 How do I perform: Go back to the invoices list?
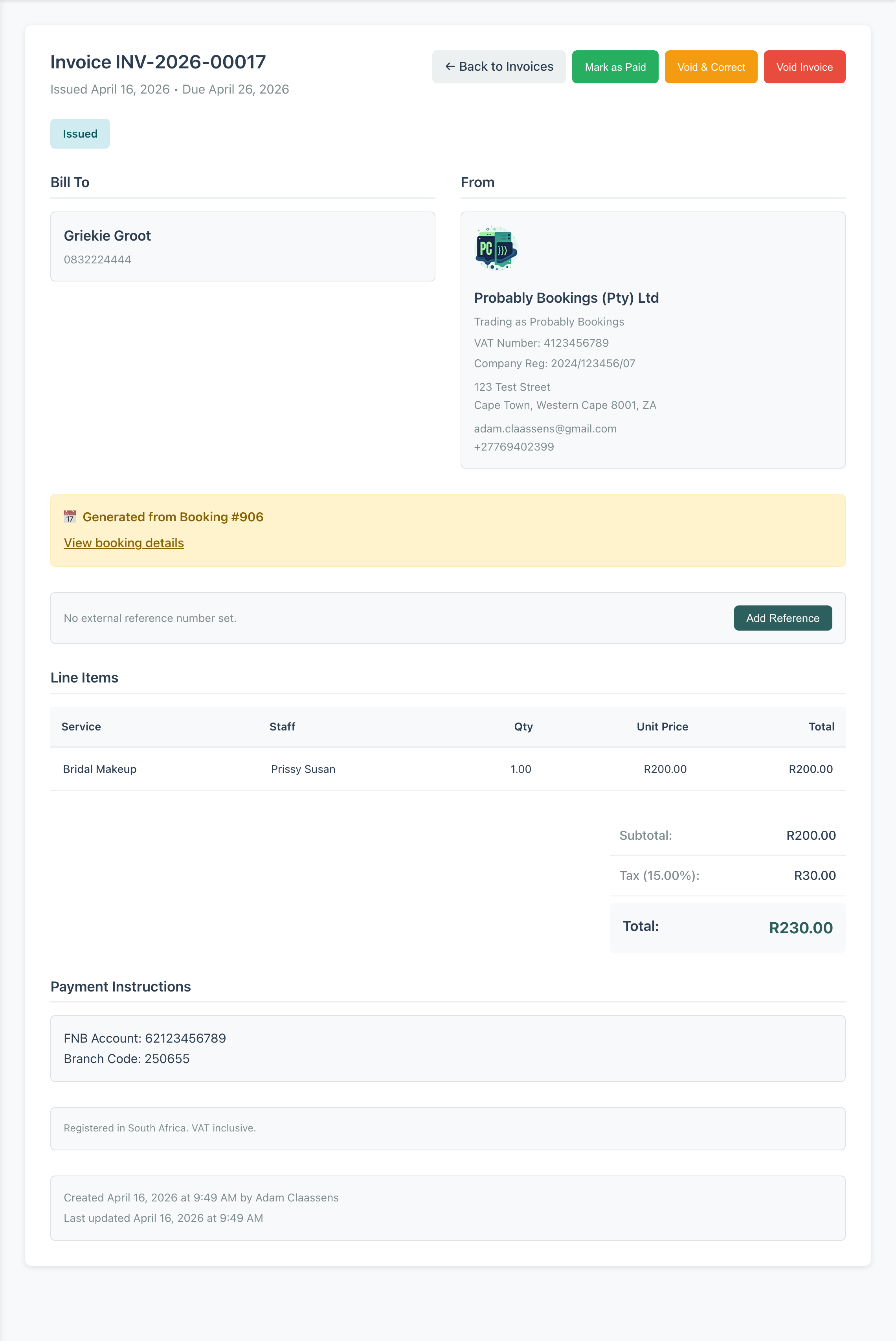click(x=498, y=67)
